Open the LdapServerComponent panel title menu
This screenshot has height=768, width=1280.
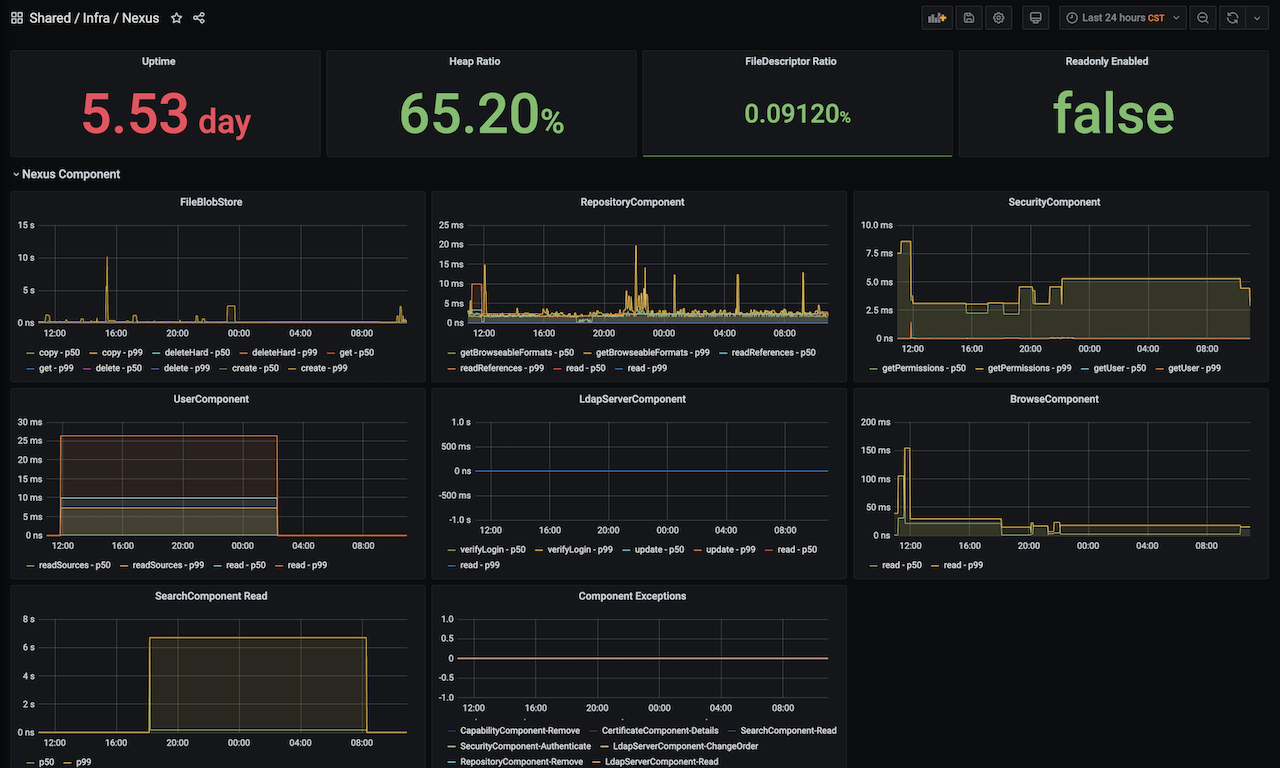pos(632,399)
